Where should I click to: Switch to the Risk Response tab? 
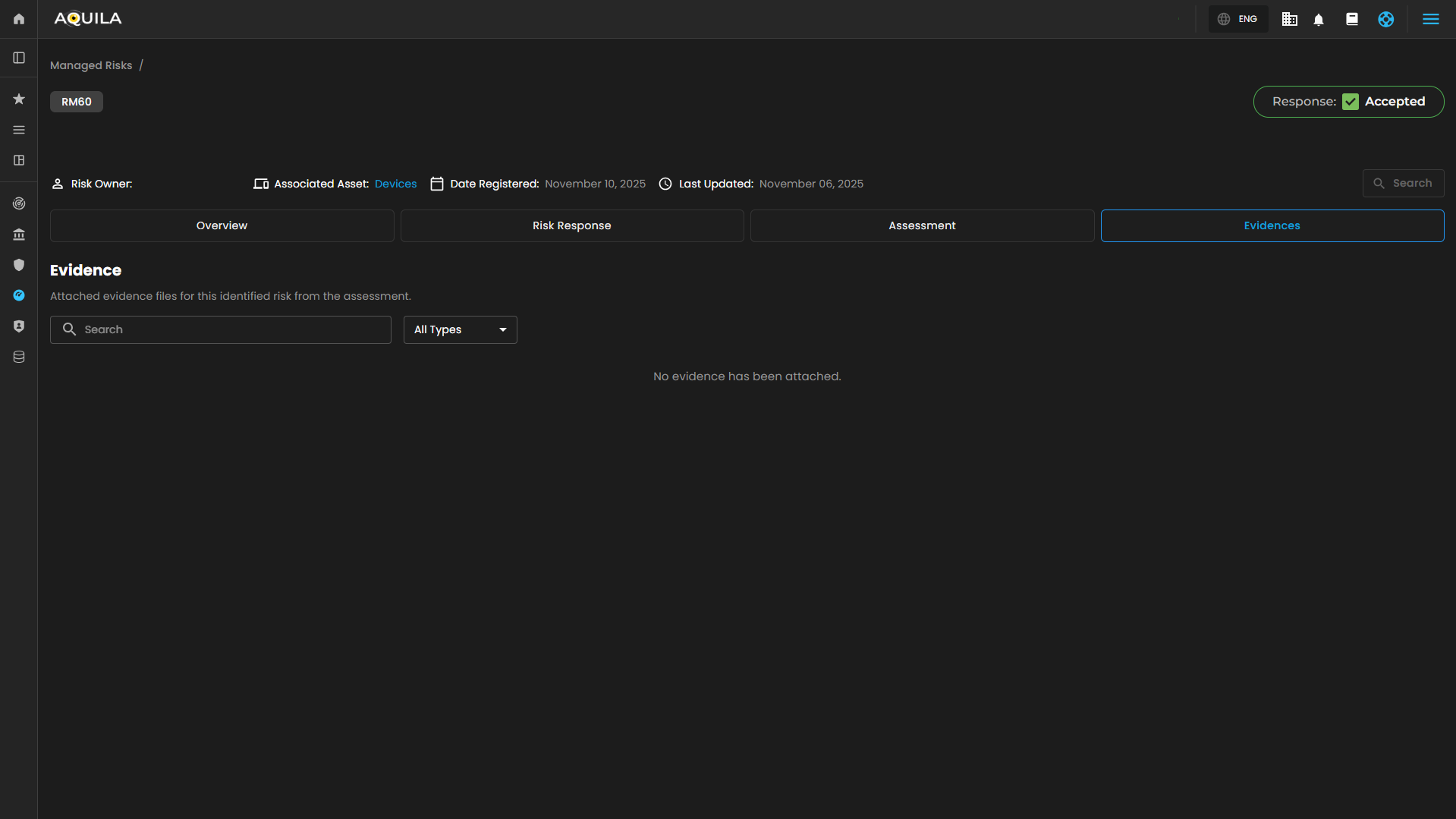click(571, 225)
